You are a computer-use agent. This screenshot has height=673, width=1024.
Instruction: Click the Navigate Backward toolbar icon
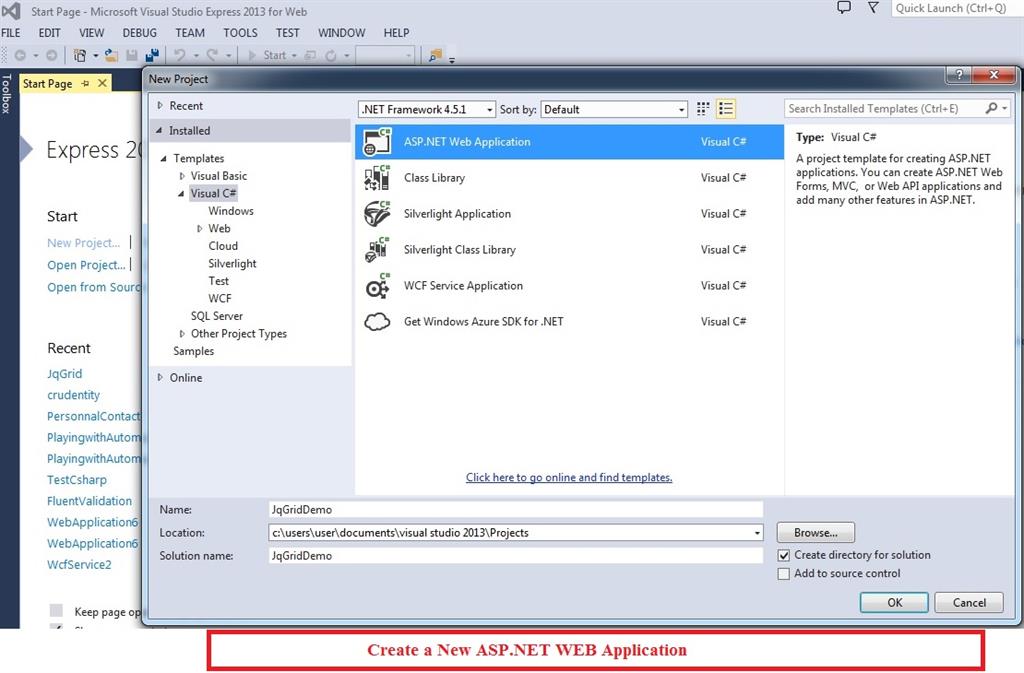(20, 55)
